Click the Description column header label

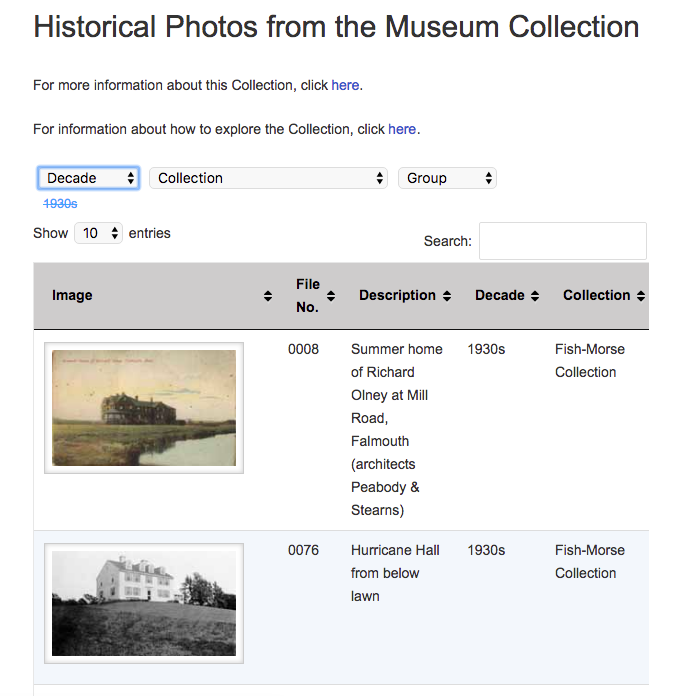tap(397, 295)
